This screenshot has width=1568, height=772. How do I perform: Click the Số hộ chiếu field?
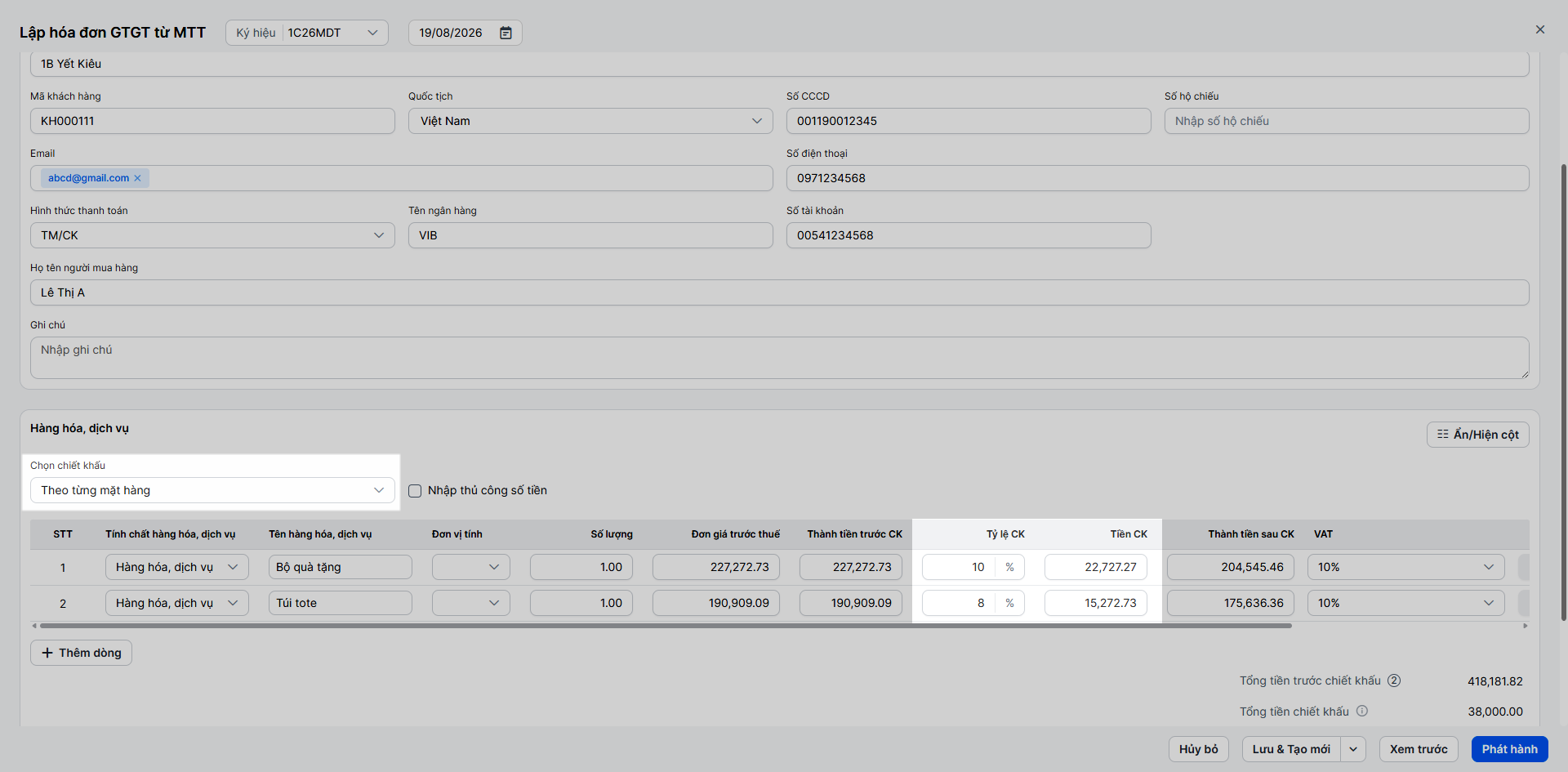pyautogui.click(x=1347, y=121)
